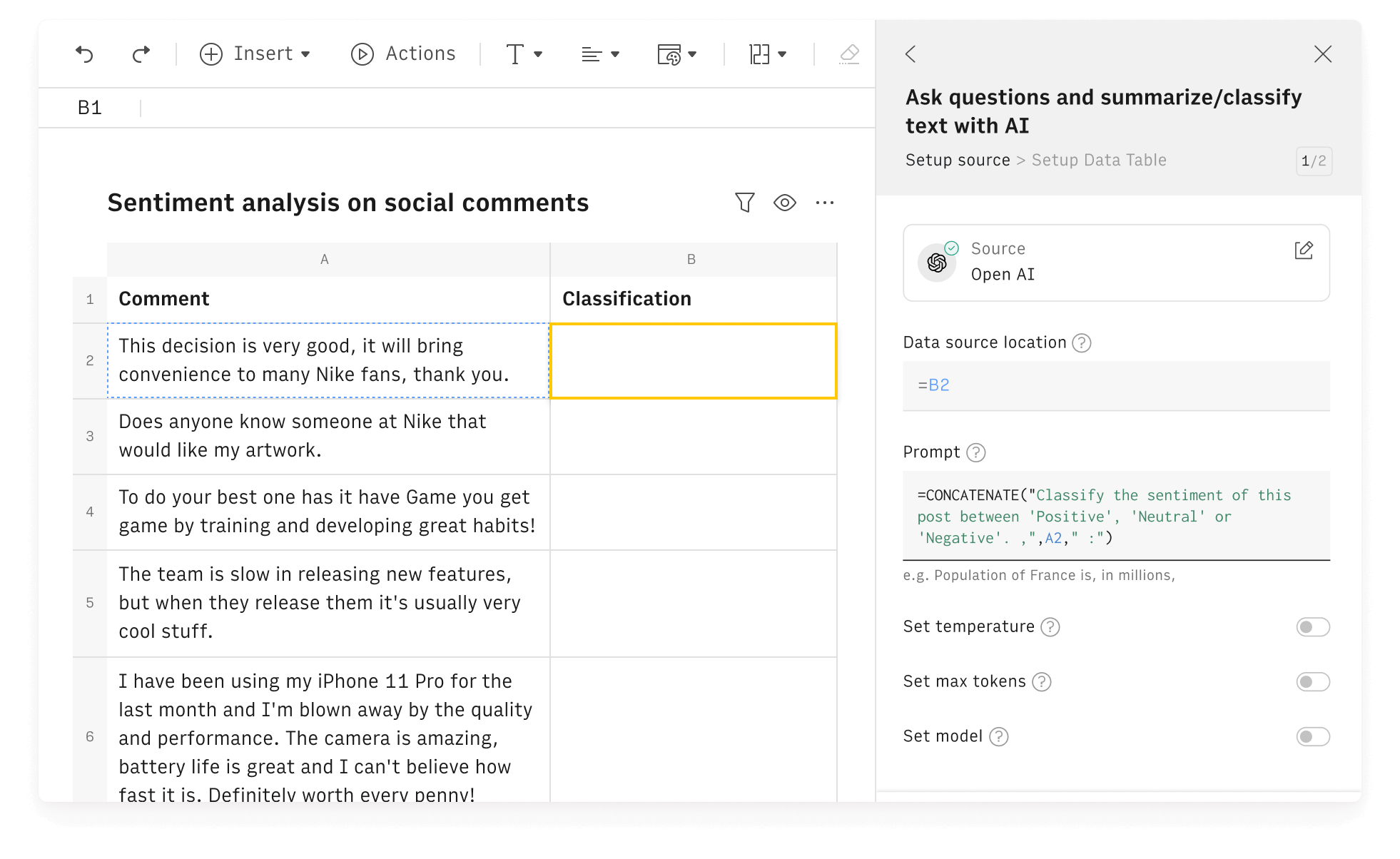This screenshot has width=1400, height=859.
Task: Click the eye visibility icon on table
Action: 784,203
